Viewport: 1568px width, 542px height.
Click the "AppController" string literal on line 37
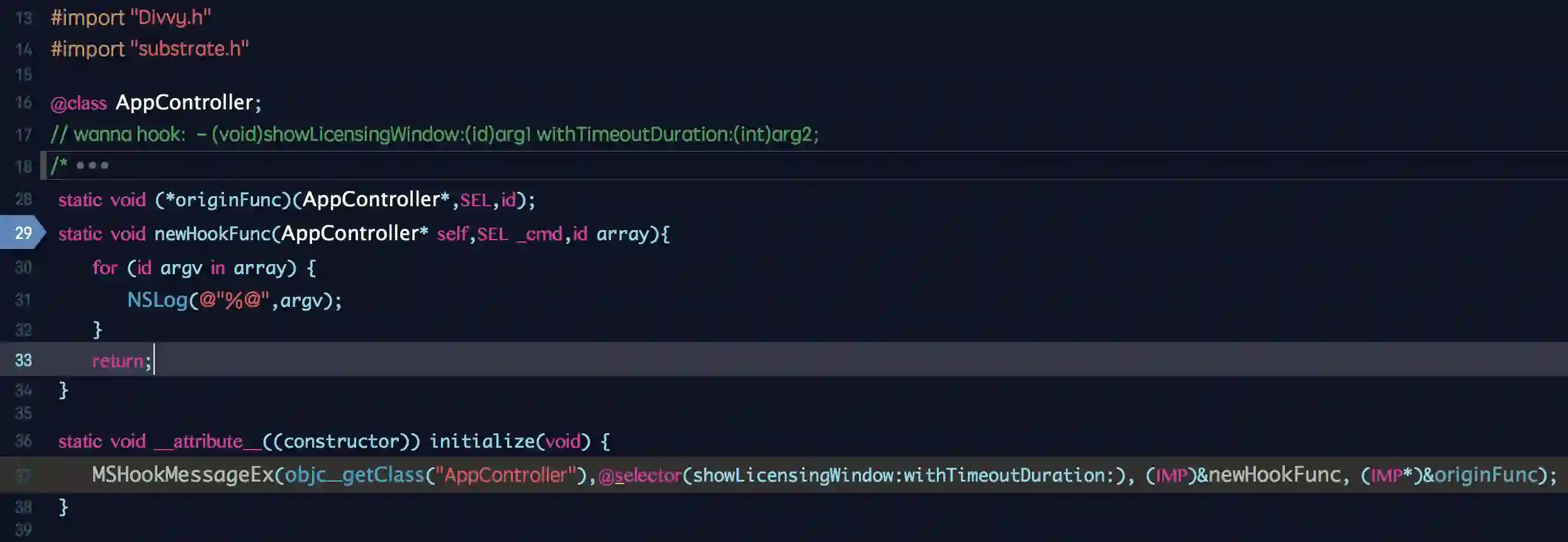point(506,475)
